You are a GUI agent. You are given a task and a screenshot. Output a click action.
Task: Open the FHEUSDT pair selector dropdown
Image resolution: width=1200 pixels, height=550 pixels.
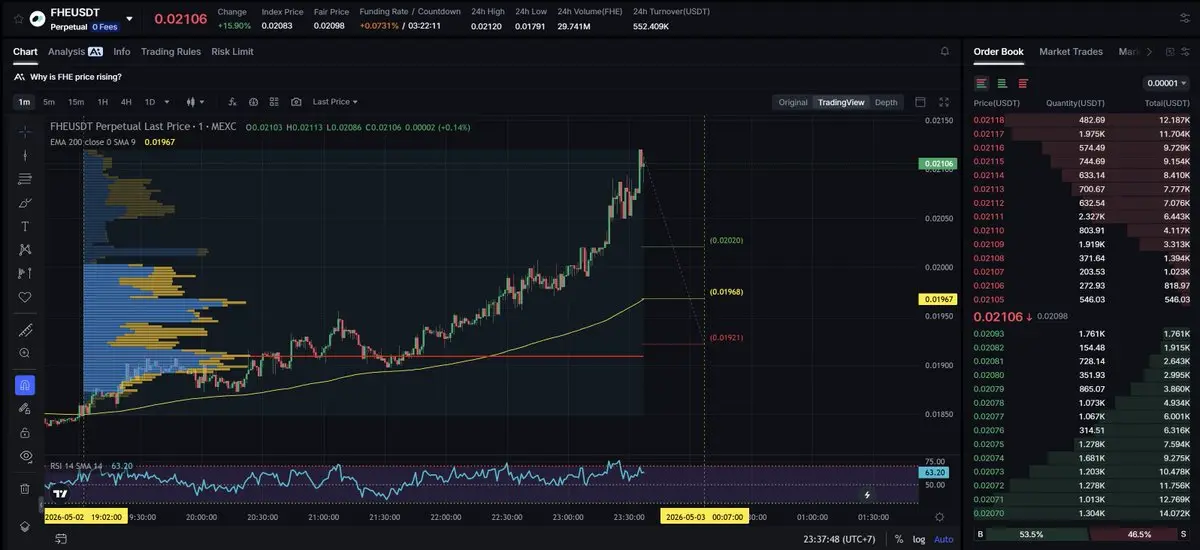point(129,18)
